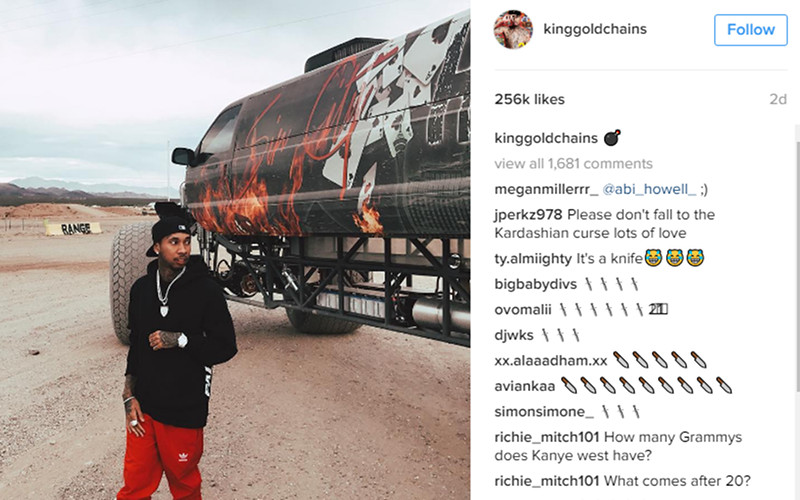
Task: Open meganmillerrr_ commenter profile
Action: tap(546, 189)
